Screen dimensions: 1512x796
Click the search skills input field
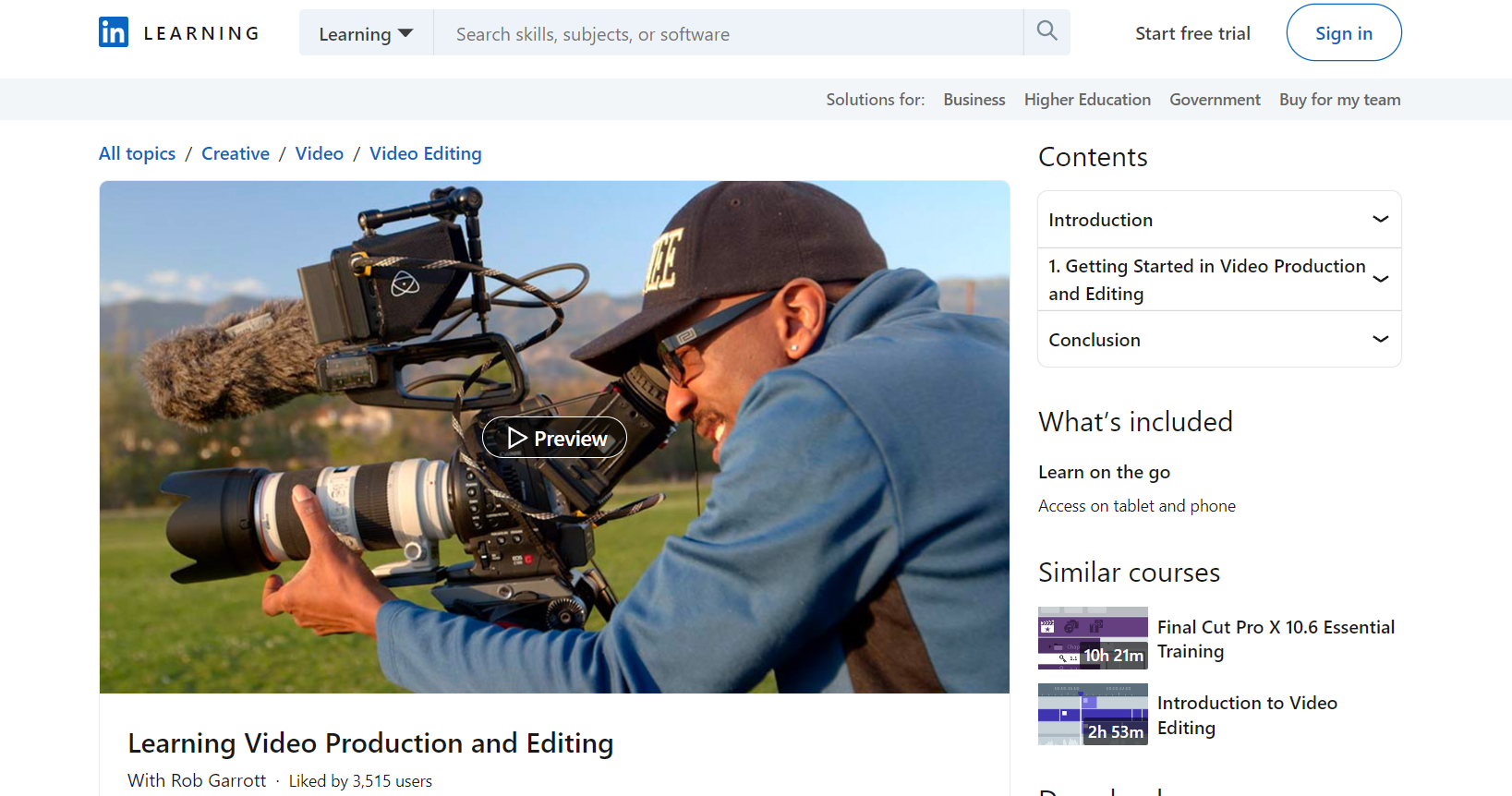728,33
